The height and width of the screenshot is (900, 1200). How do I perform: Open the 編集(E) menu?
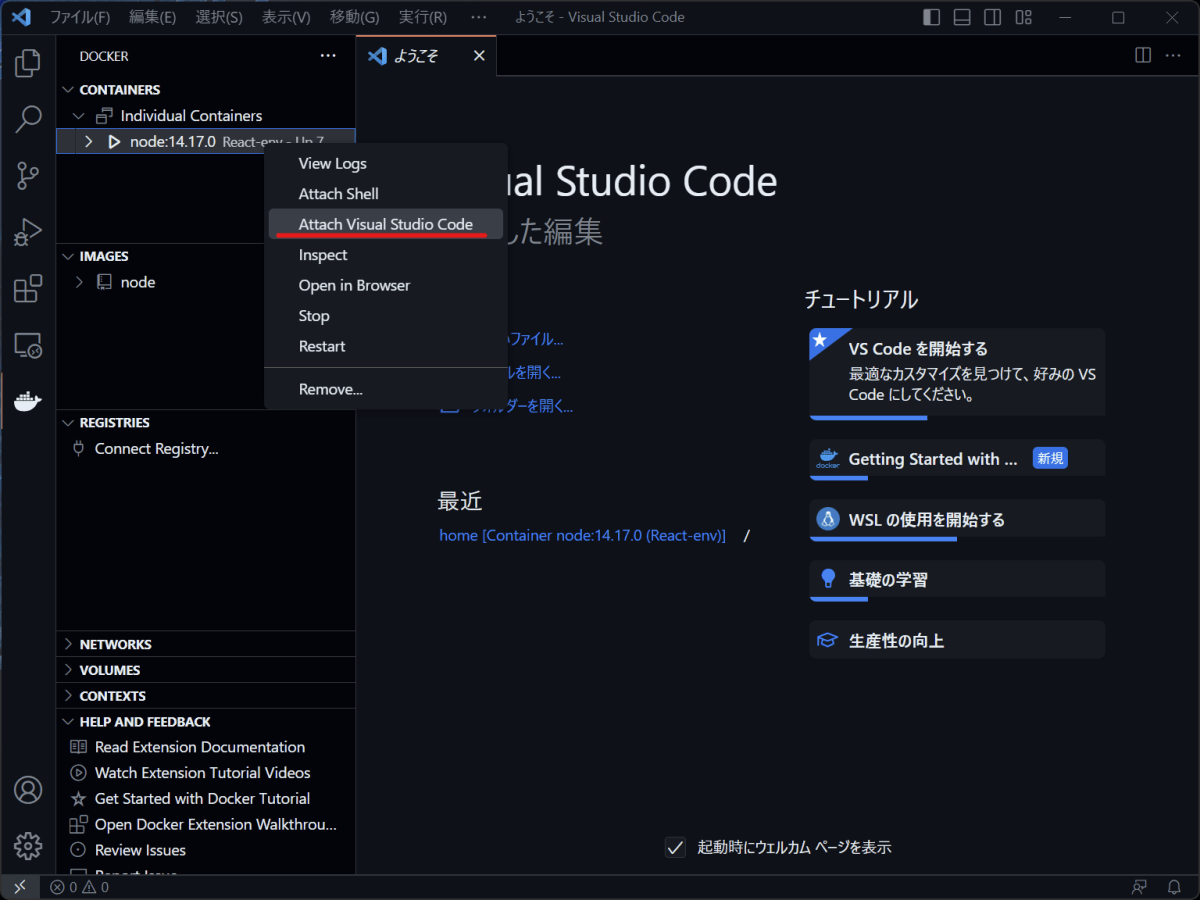click(152, 17)
